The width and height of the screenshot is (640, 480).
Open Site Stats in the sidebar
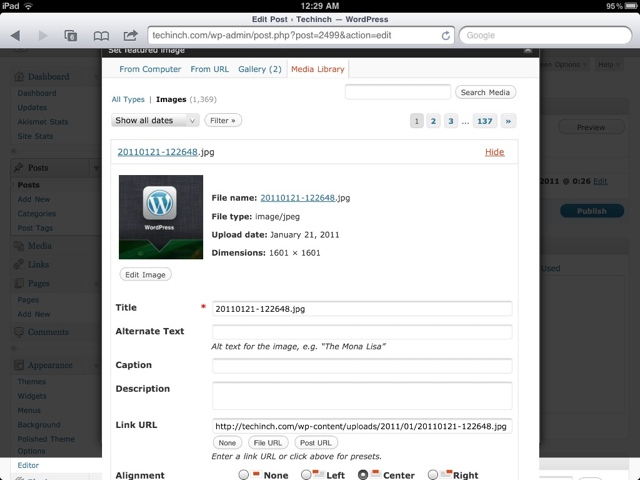click(35, 136)
